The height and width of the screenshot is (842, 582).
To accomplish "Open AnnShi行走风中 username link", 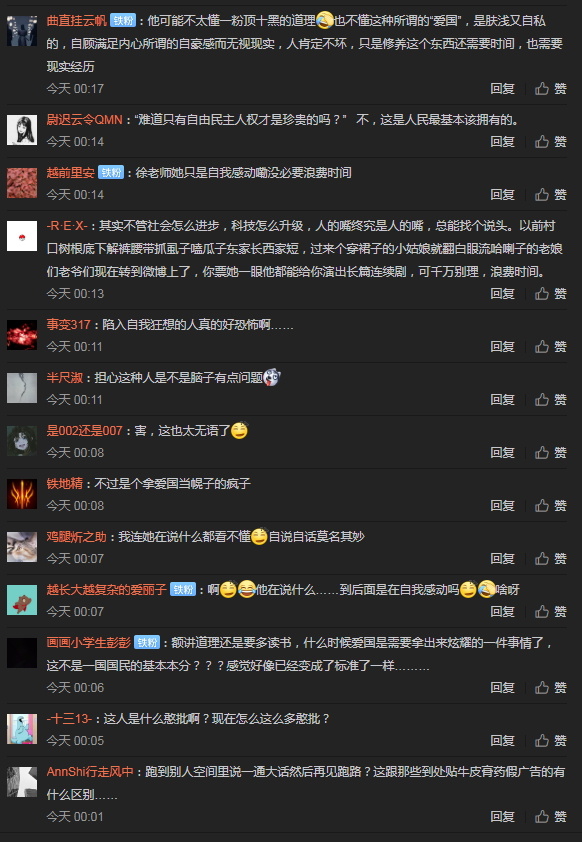I will click(x=90, y=772).
